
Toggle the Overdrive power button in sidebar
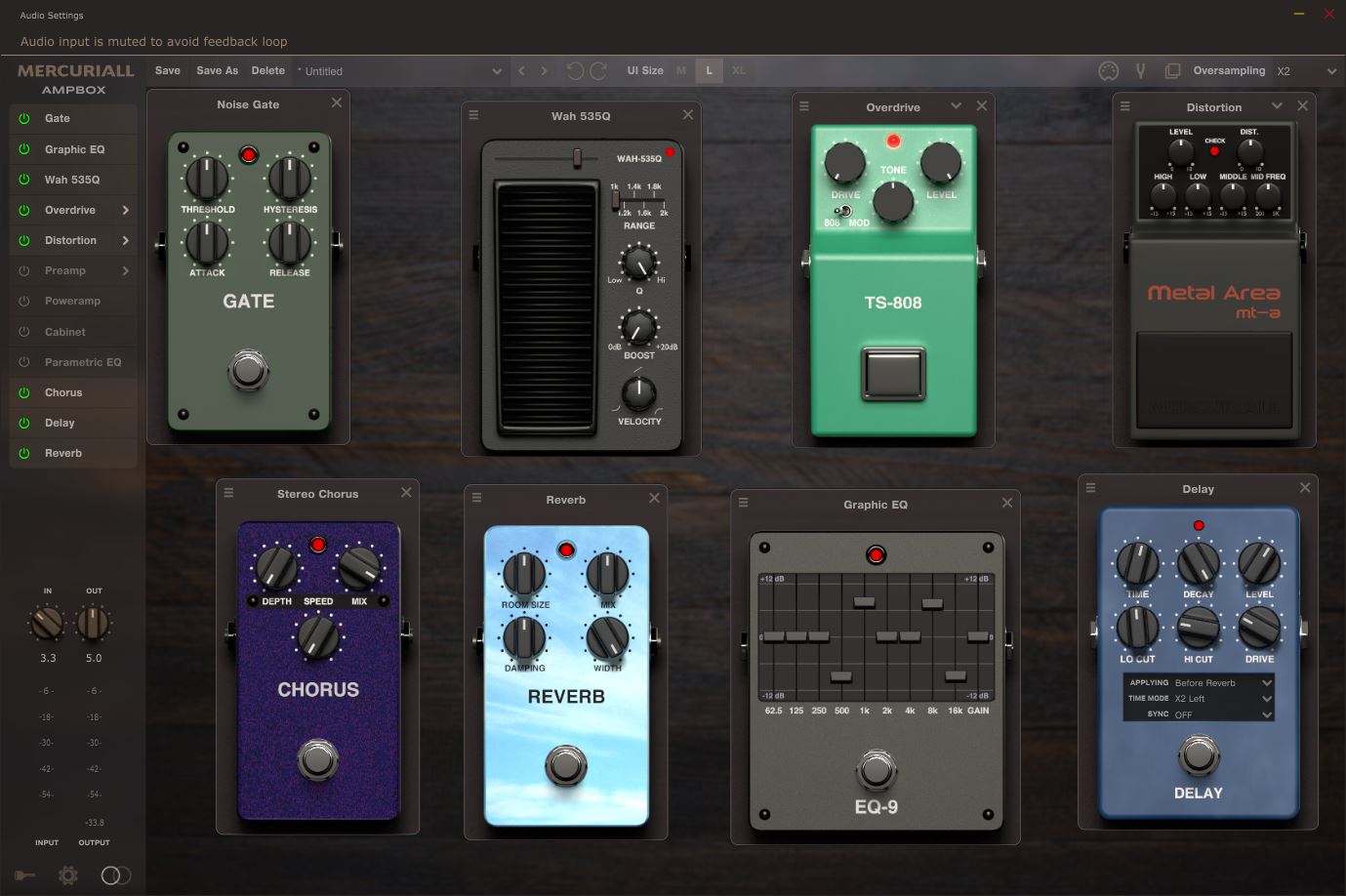24,210
